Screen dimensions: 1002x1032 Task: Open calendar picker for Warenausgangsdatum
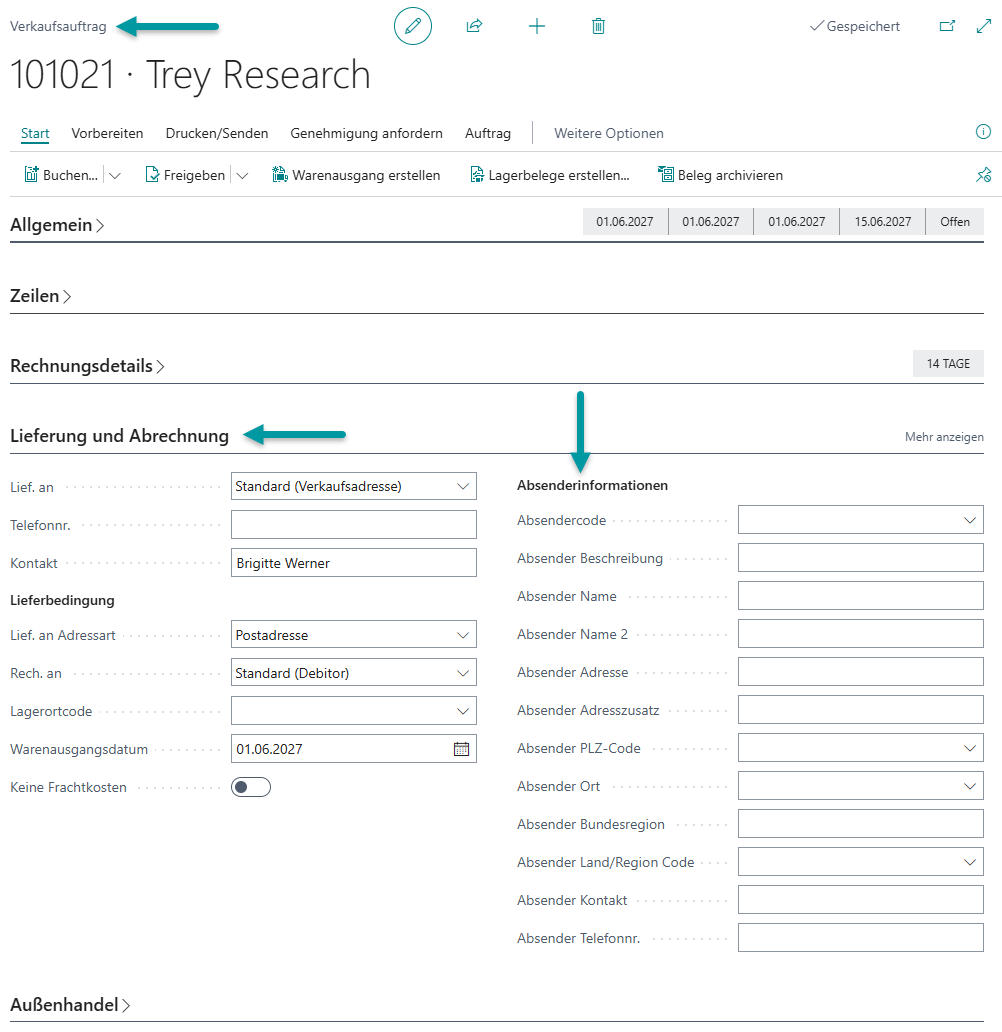tap(461, 749)
